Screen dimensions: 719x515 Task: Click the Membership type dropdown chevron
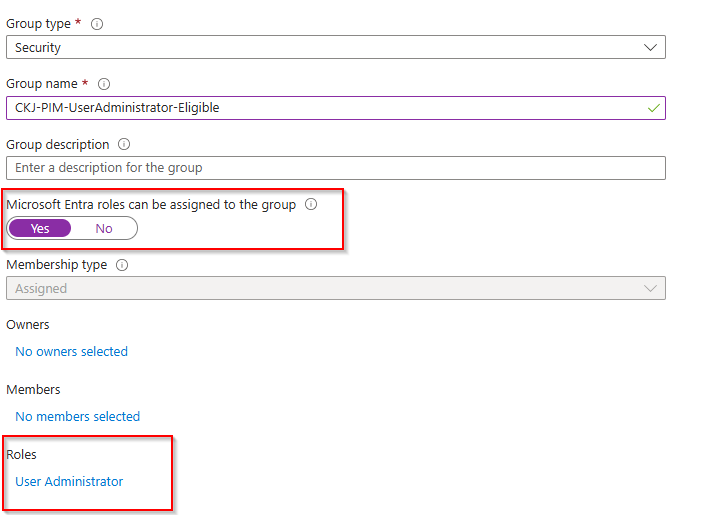click(651, 288)
